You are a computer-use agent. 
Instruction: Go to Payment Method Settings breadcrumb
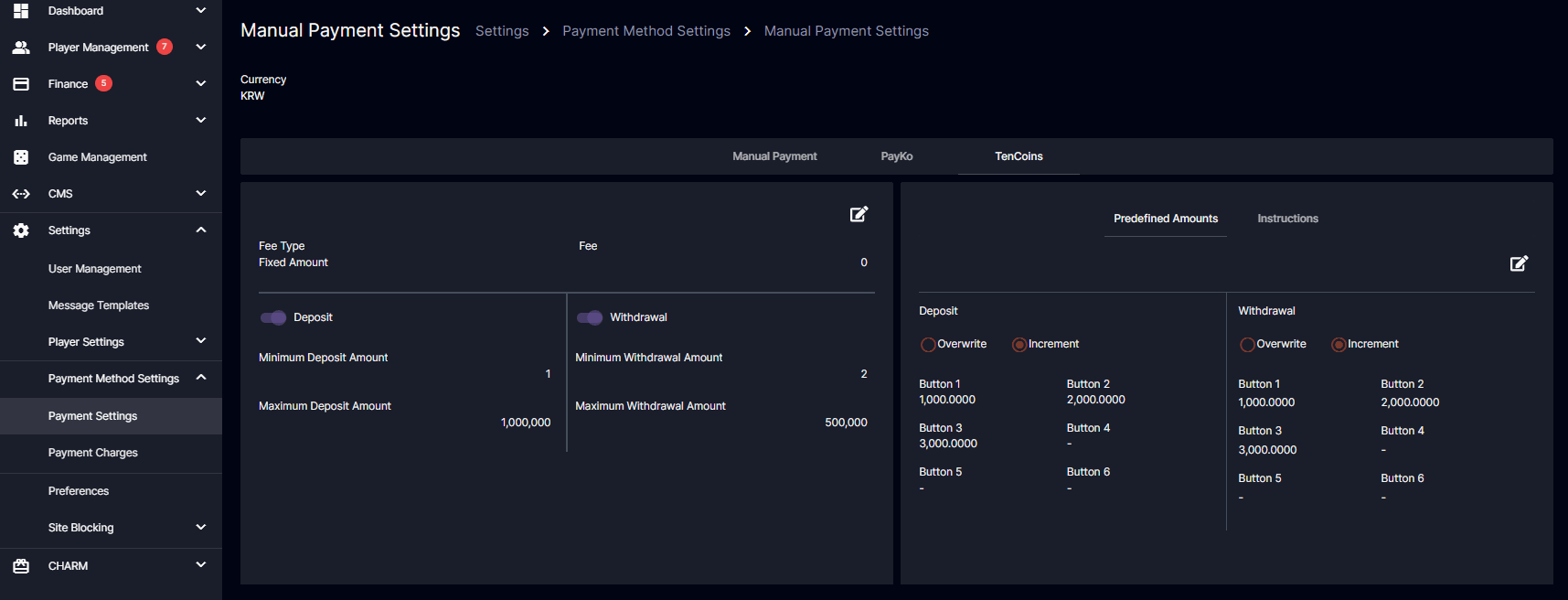pos(646,31)
